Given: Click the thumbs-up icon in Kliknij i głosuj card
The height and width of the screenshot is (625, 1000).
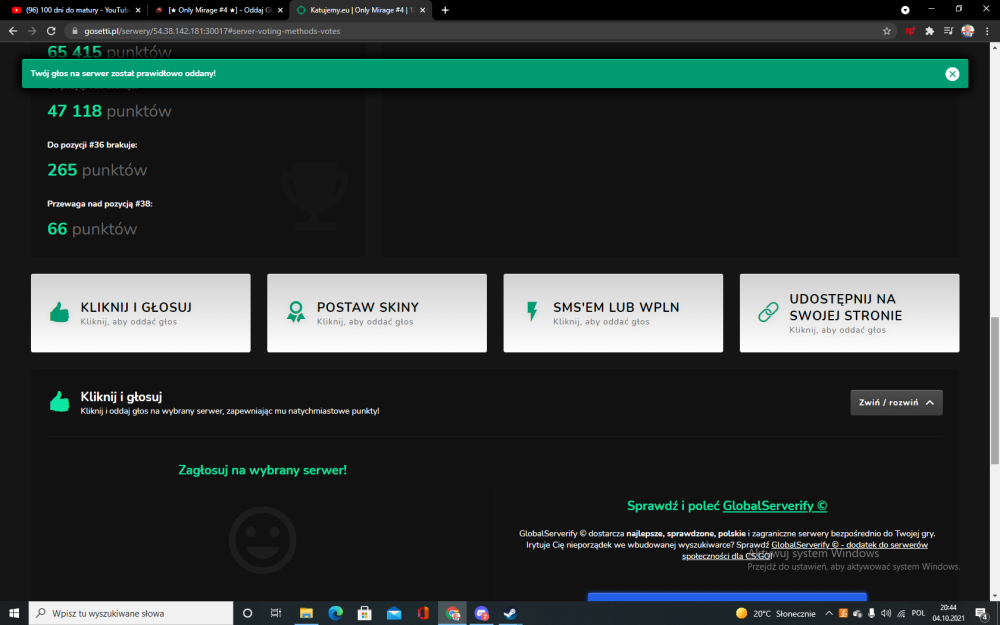Looking at the screenshot, I should coord(59,312).
